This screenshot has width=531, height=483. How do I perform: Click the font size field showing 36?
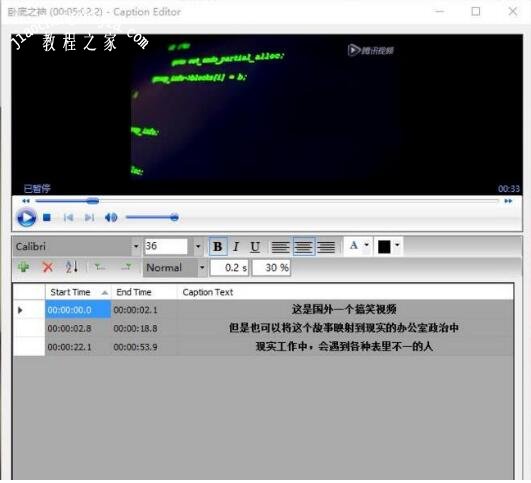pyautogui.click(x=166, y=246)
